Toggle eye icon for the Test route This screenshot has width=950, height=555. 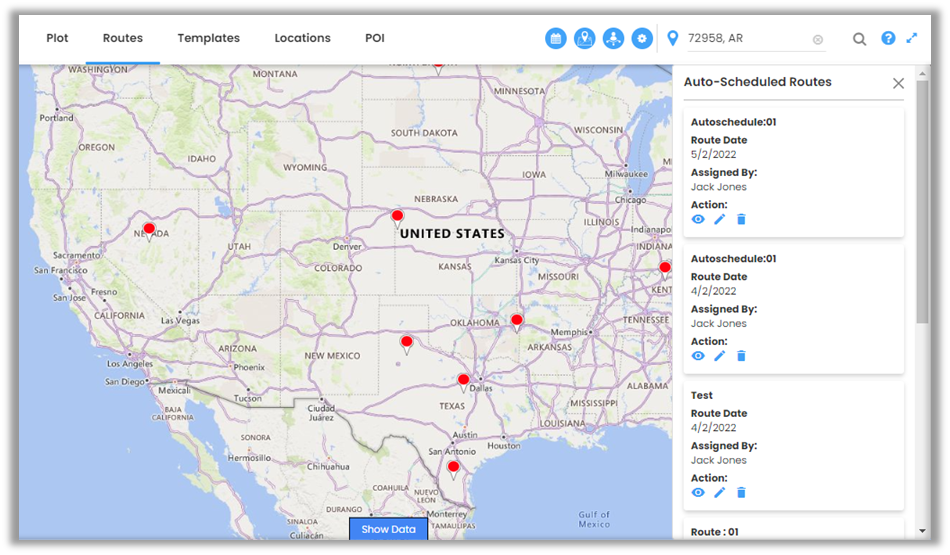[x=698, y=492]
